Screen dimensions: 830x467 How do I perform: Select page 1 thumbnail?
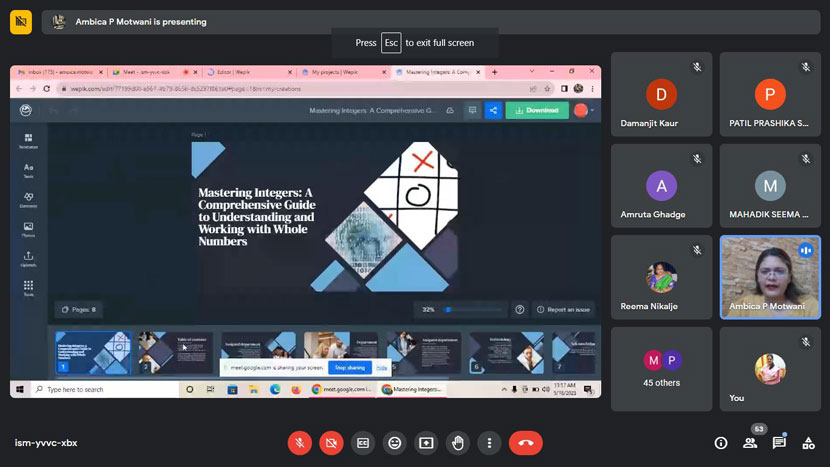click(93, 353)
